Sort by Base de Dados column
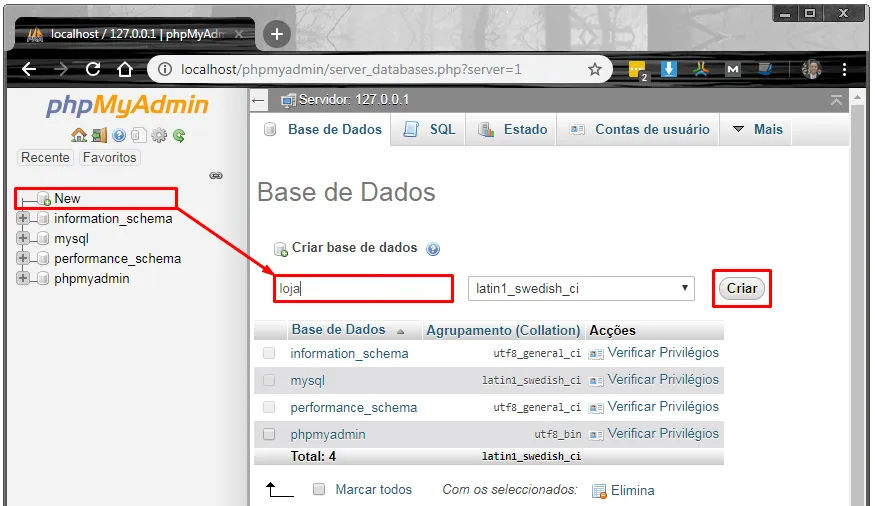 (x=338, y=330)
